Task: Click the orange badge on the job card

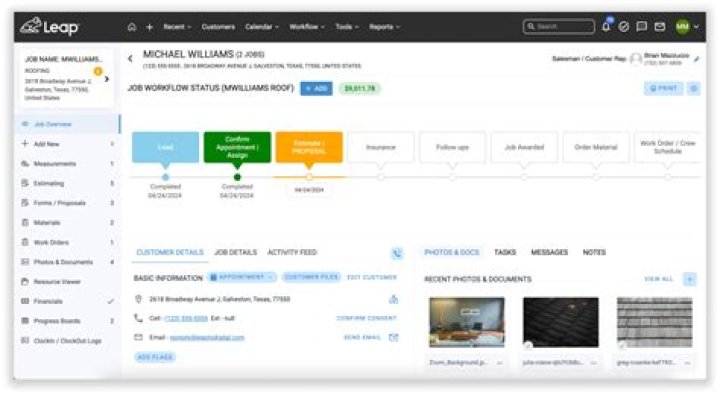Action: coord(98,71)
